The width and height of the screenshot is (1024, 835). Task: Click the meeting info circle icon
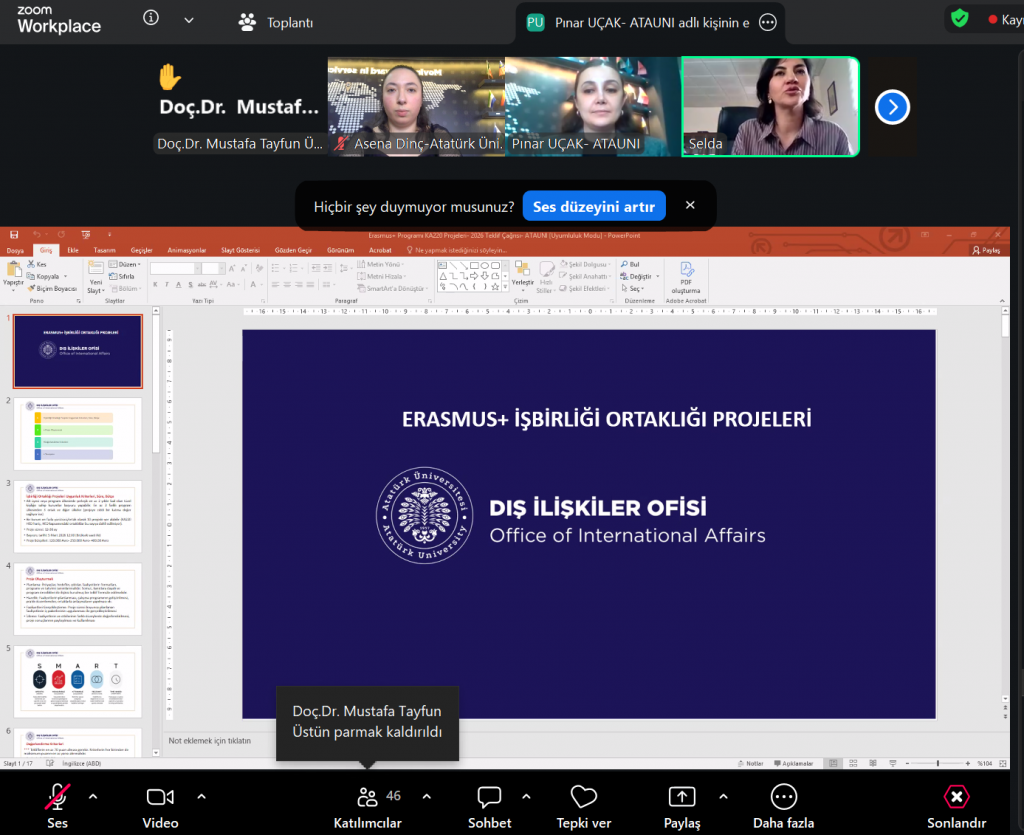151,19
